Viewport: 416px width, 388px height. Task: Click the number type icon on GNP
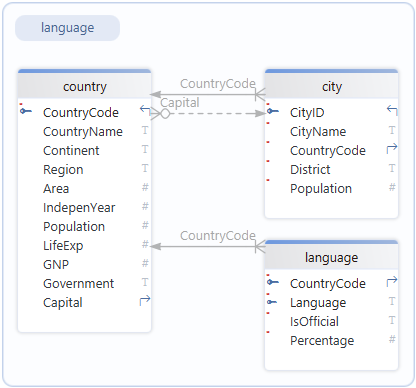[x=145, y=263]
